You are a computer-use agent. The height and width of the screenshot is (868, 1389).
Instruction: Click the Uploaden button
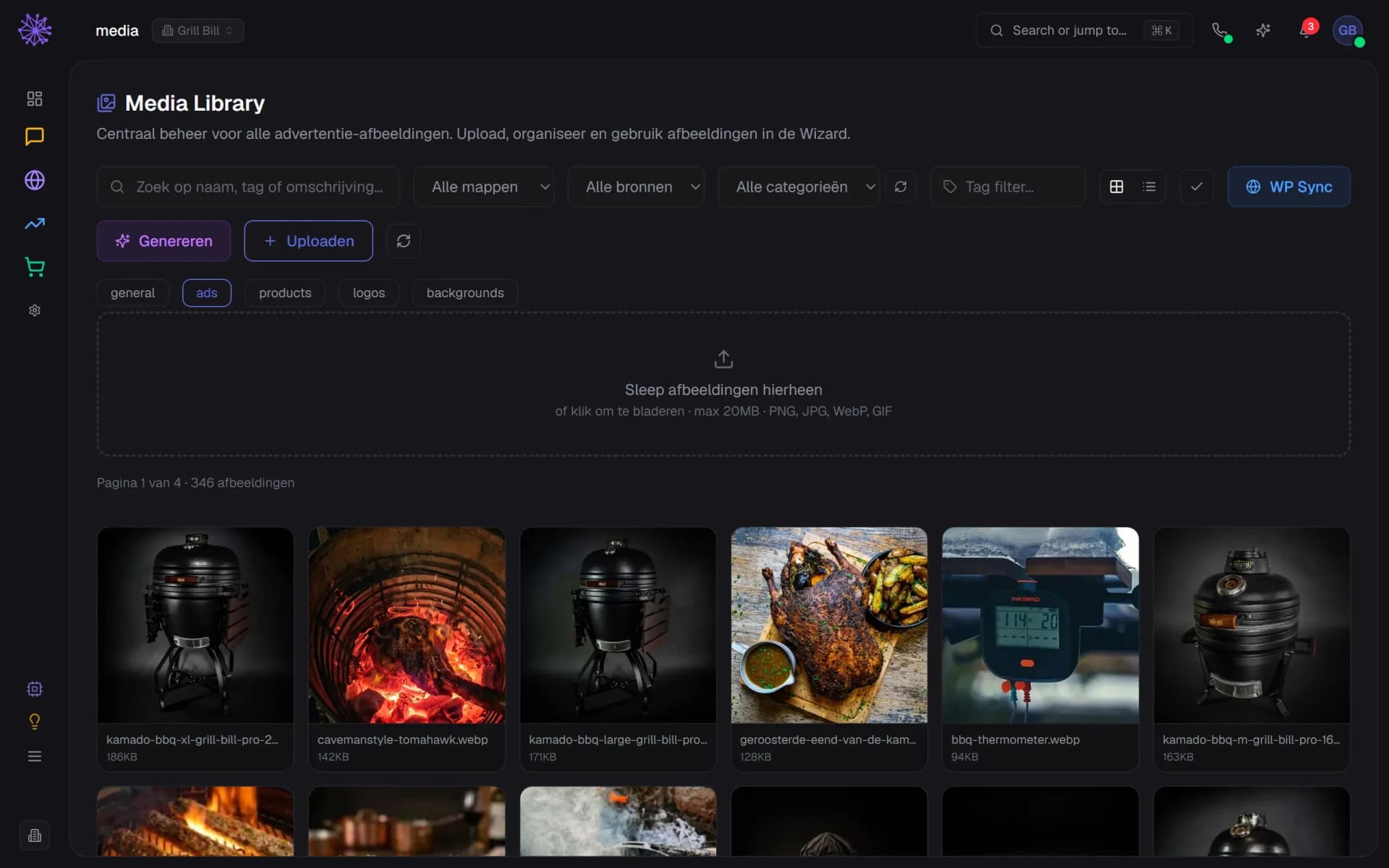(x=309, y=241)
